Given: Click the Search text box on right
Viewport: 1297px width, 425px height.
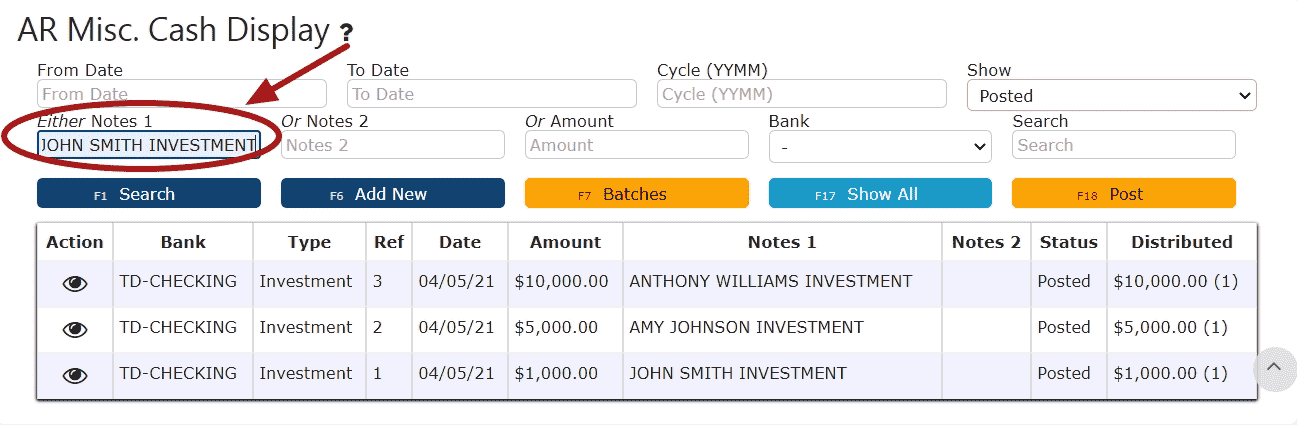Looking at the screenshot, I should point(1124,145).
